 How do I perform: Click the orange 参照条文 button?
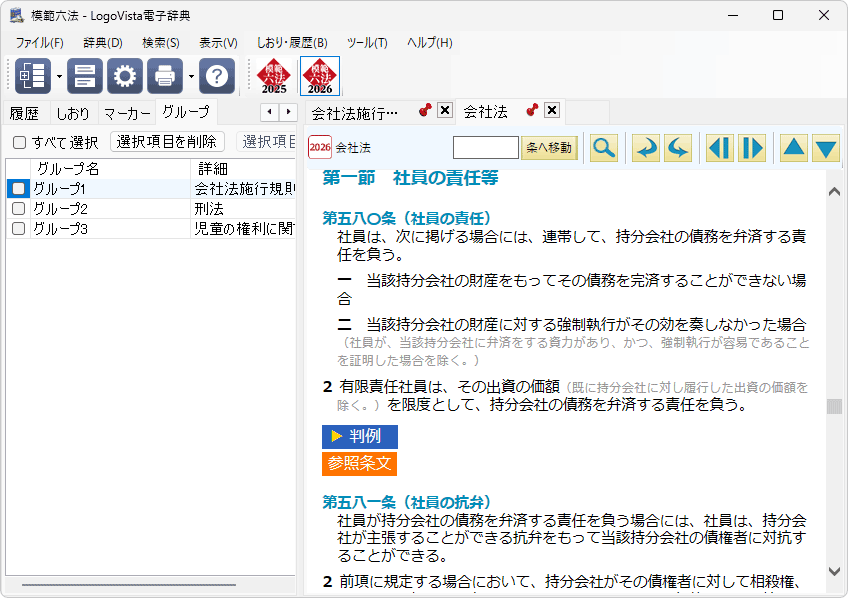(x=359, y=463)
